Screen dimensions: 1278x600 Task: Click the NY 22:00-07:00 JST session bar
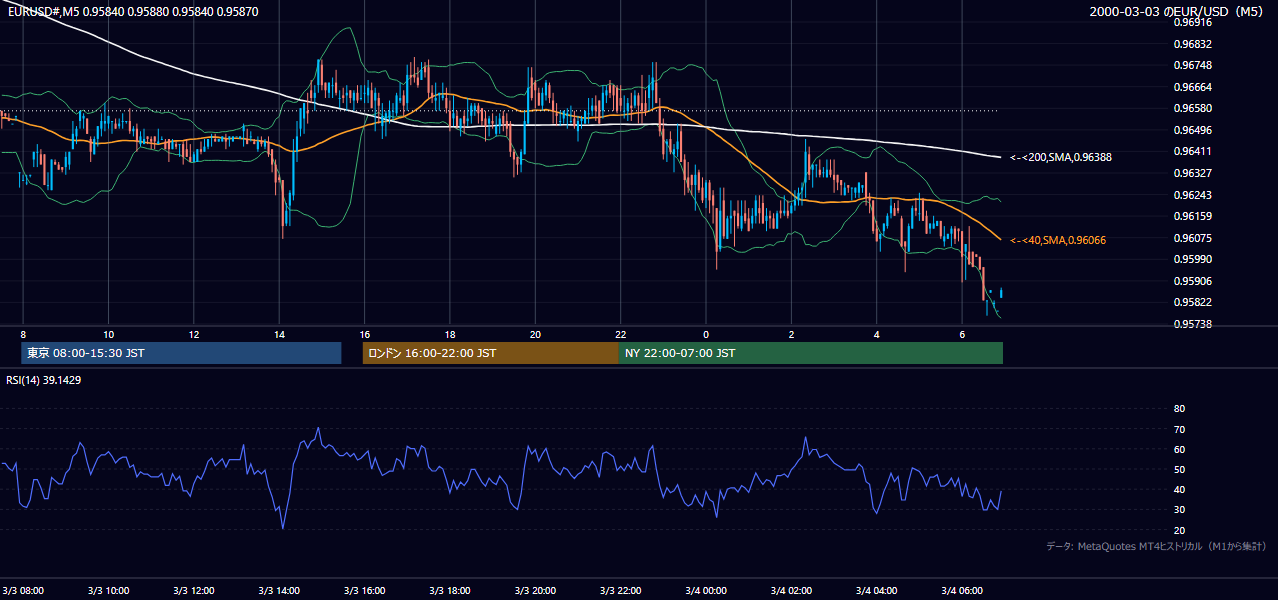point(811,353)
